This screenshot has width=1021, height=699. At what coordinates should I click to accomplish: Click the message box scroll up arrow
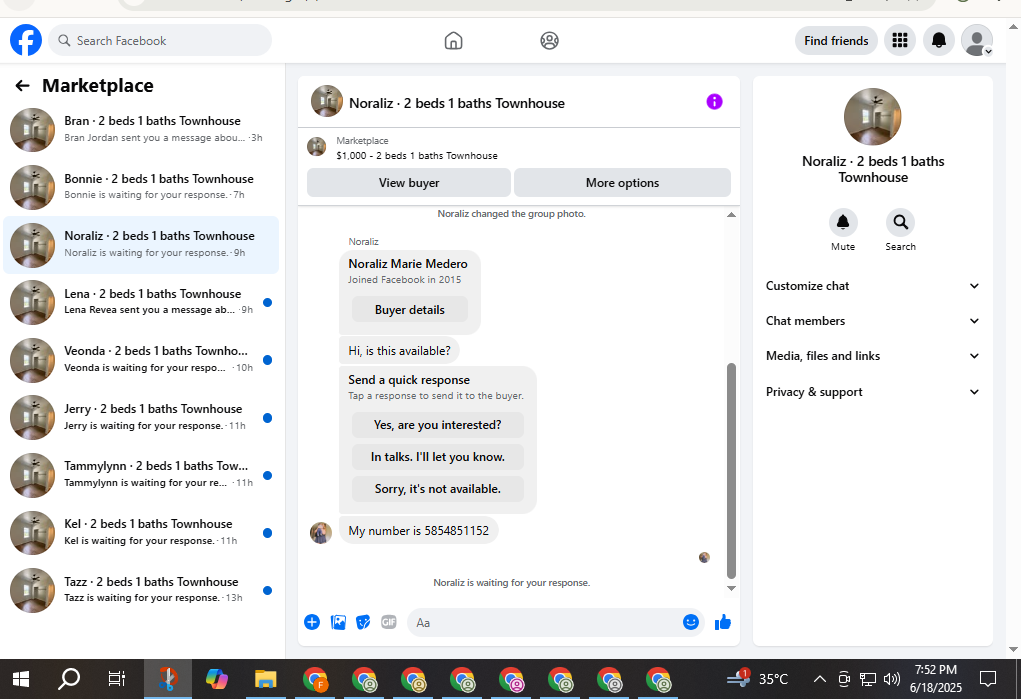[731, 214]
